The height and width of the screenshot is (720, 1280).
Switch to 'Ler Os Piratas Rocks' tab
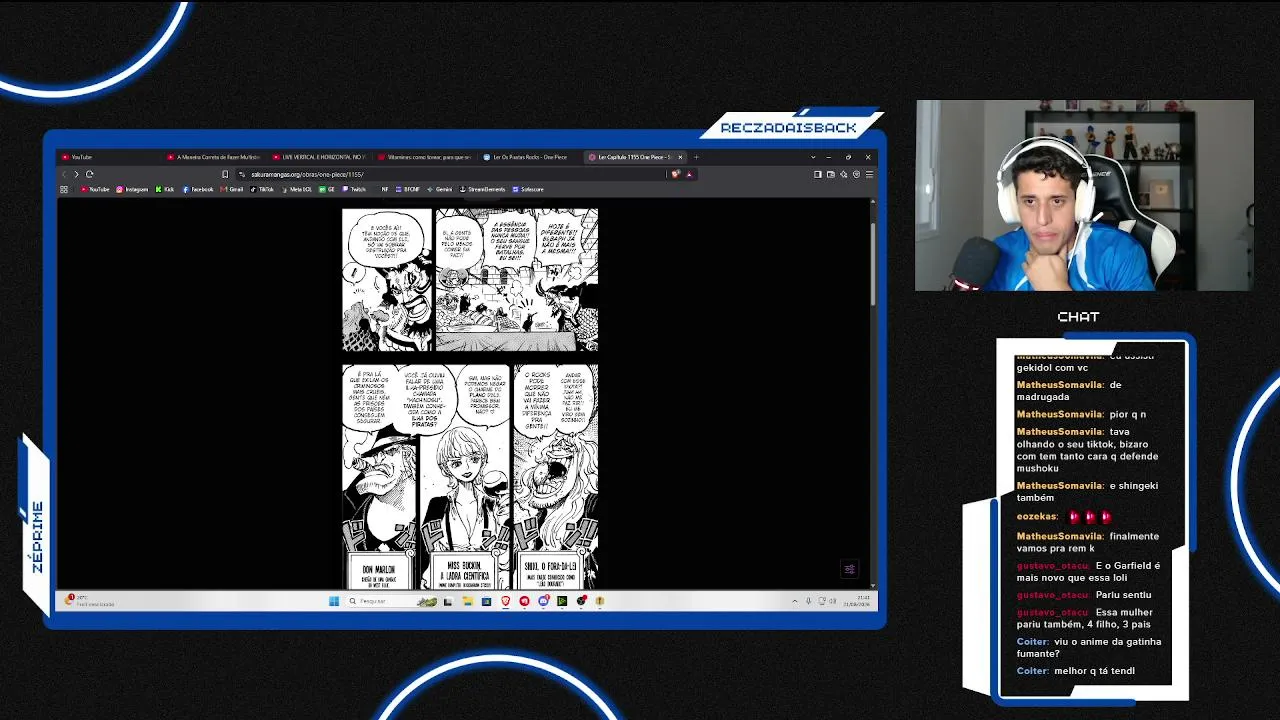532,157
